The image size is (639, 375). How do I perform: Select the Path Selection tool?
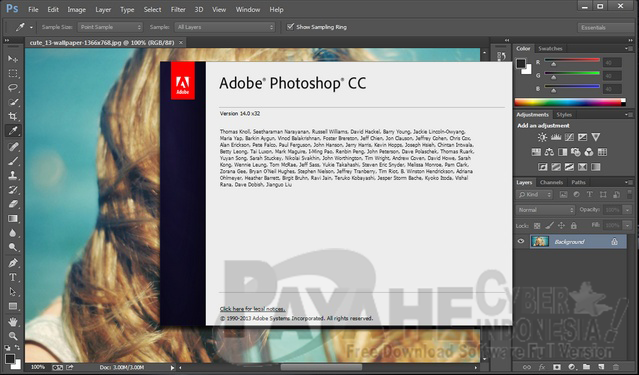pos(13,292)
